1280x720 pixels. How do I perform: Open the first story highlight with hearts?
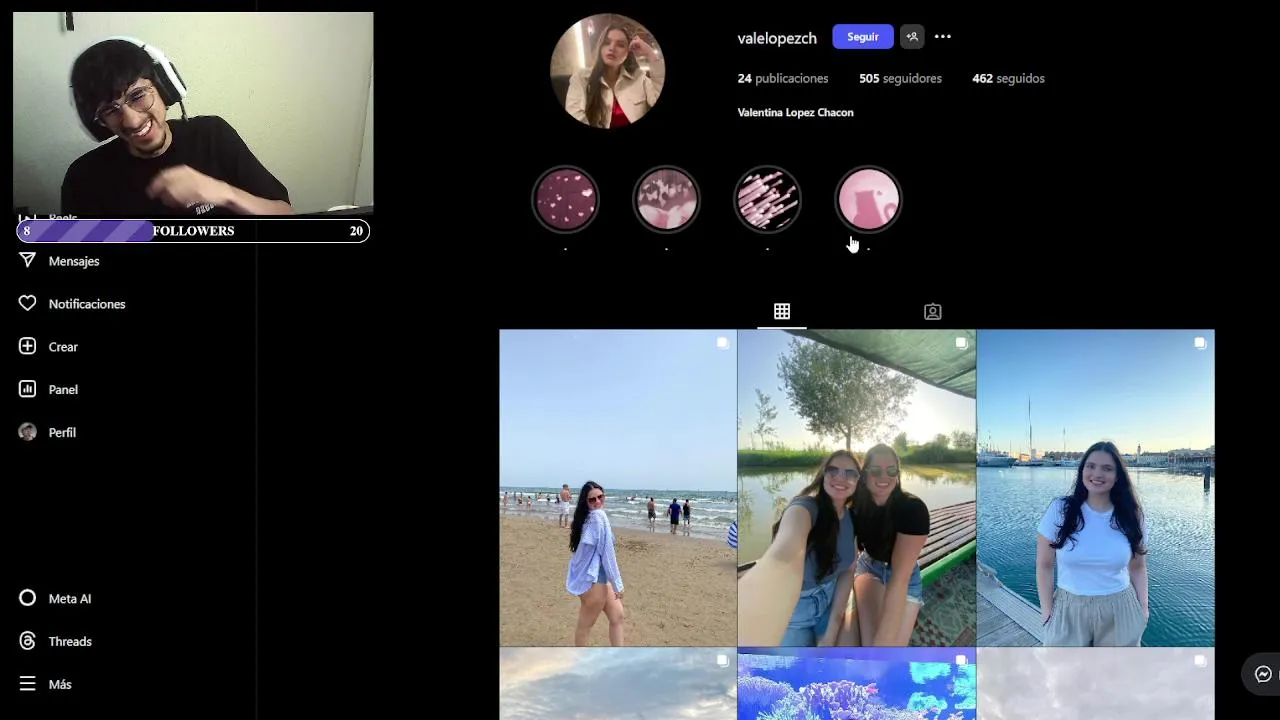[565, 199]
